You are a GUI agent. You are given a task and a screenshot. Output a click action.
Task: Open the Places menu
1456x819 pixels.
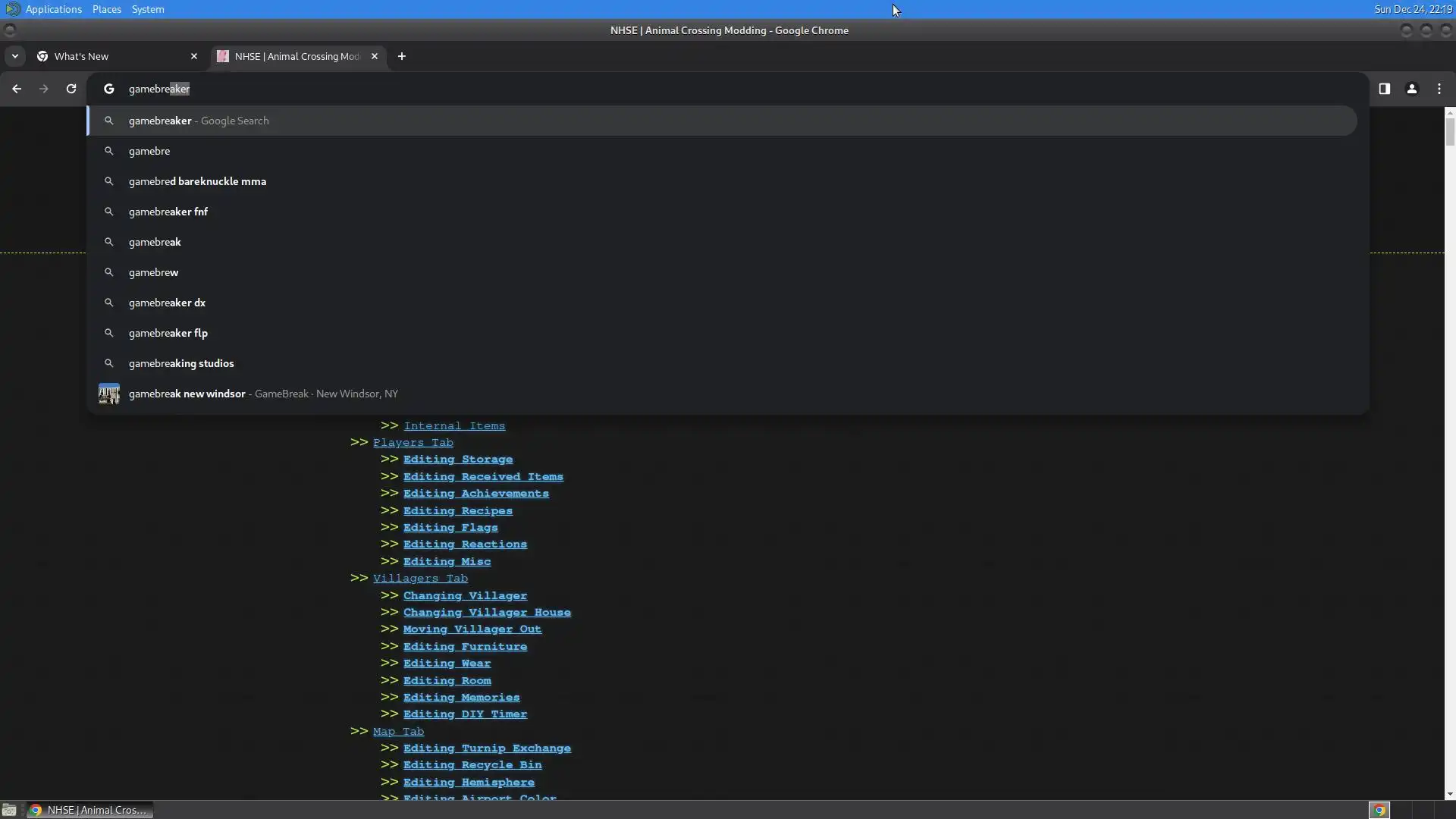coord(106,9)
